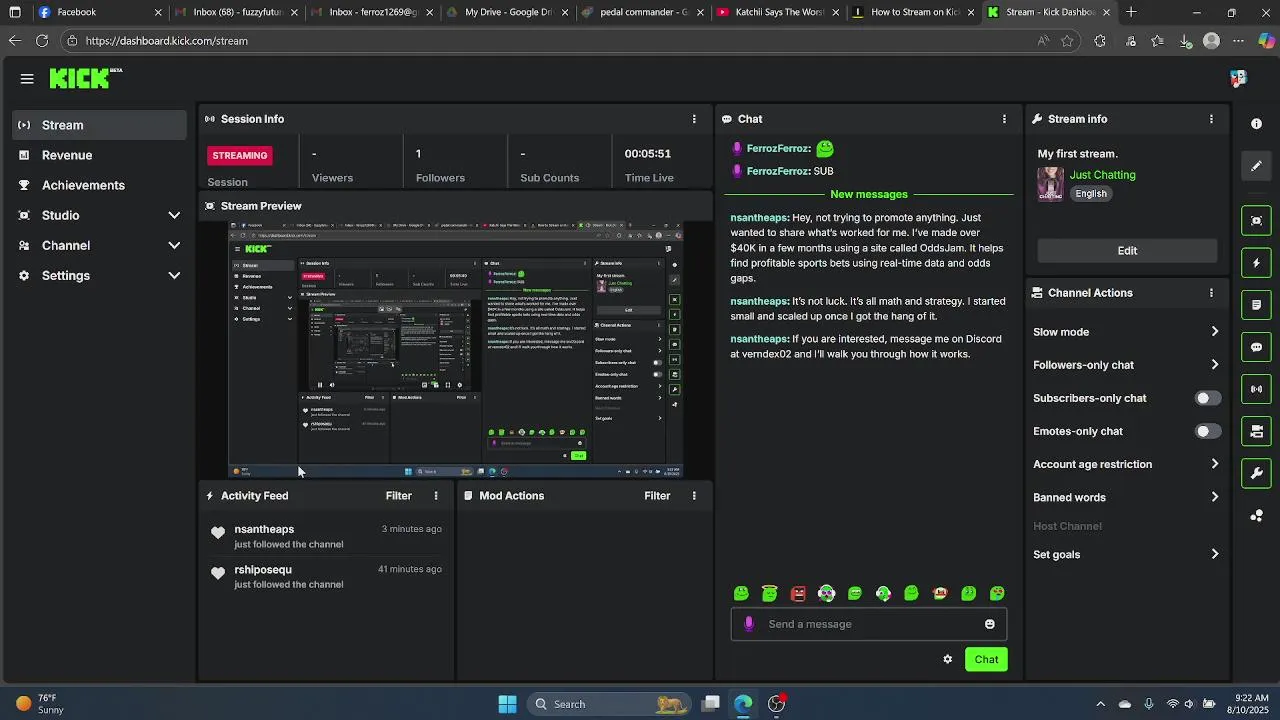Click the English language tag

[1091, 194]
